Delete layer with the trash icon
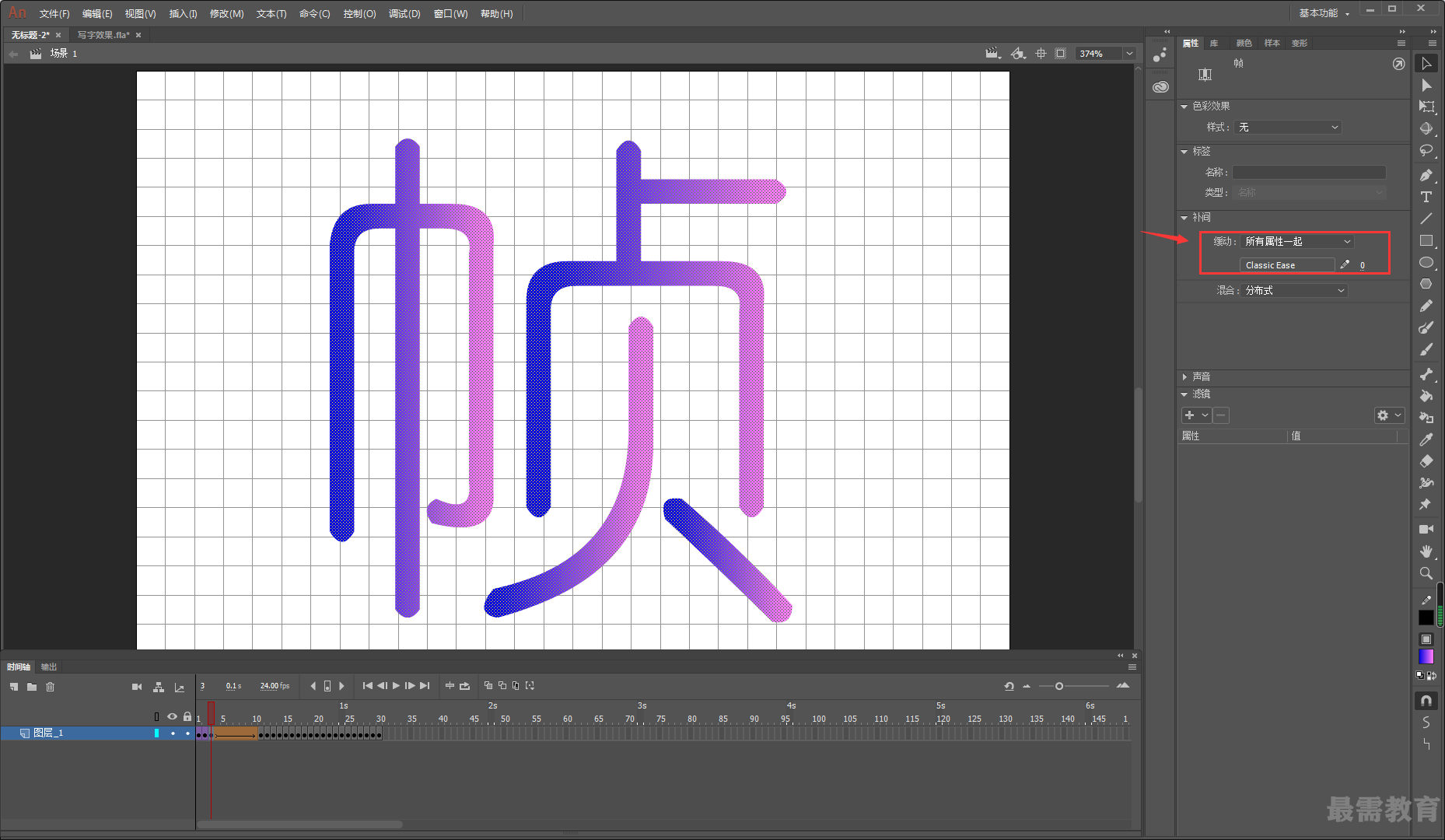The image size is (1445, 840). coord(51,687)
